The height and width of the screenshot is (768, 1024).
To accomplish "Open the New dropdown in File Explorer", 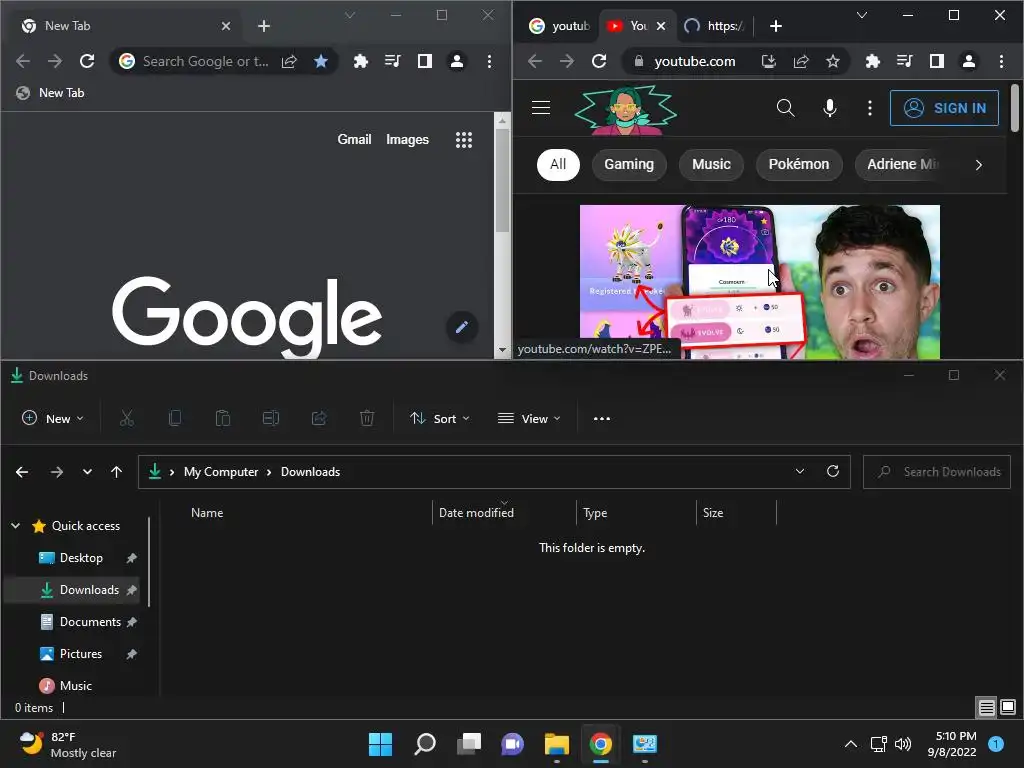I will tap(53, 419).
